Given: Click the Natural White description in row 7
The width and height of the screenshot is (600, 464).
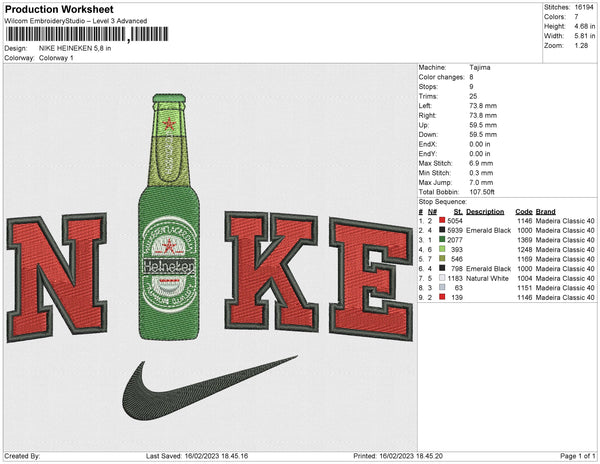Looking at the screenshot, I should click(x=488, y=278).
